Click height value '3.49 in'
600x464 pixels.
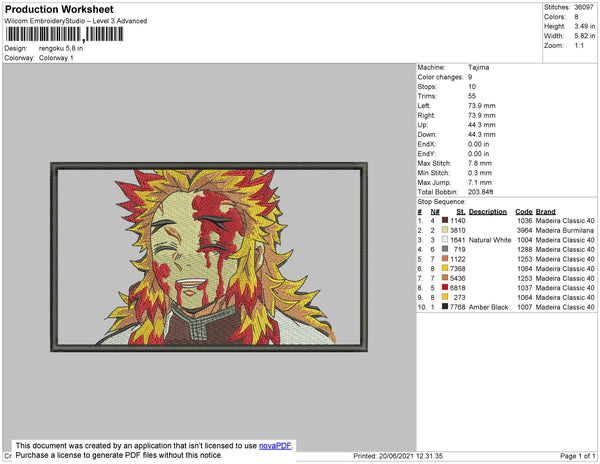585,26
